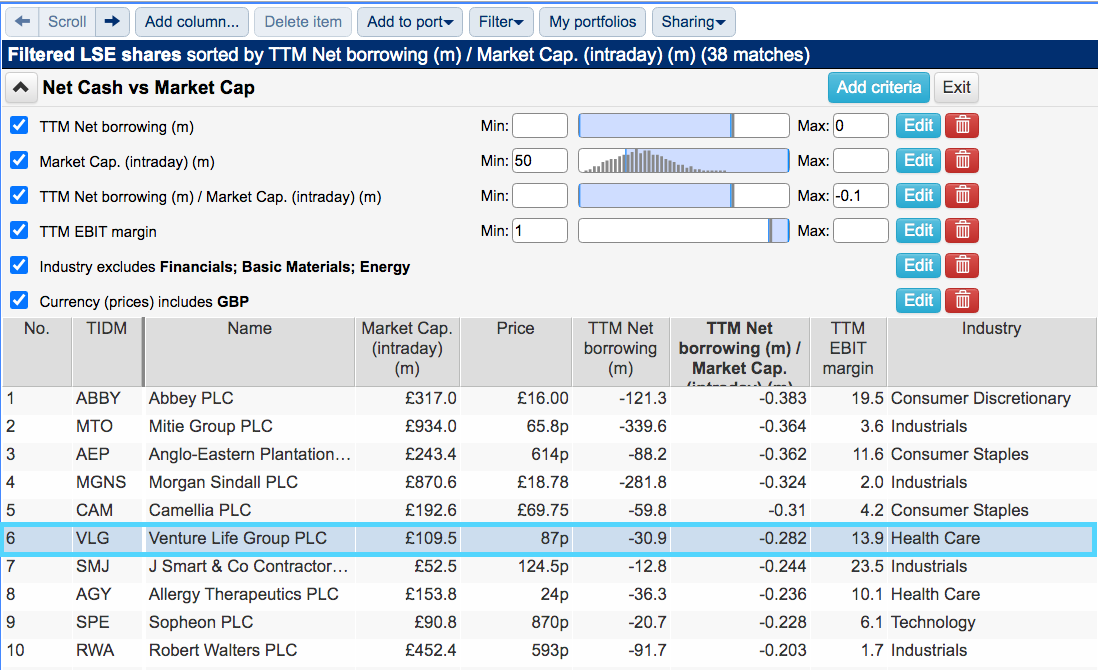Sort by the No. column header

[x=37, y=351]
